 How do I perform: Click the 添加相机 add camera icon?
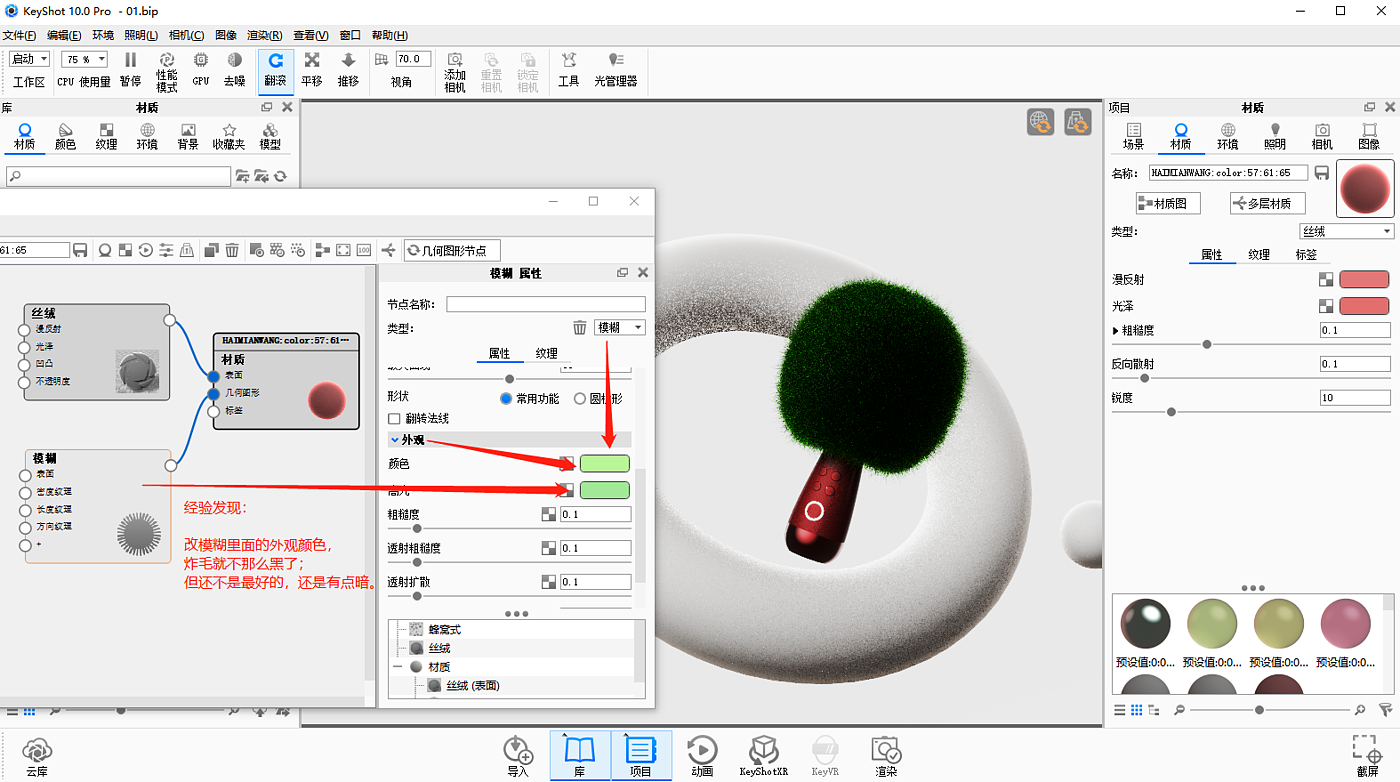(455, 62)
